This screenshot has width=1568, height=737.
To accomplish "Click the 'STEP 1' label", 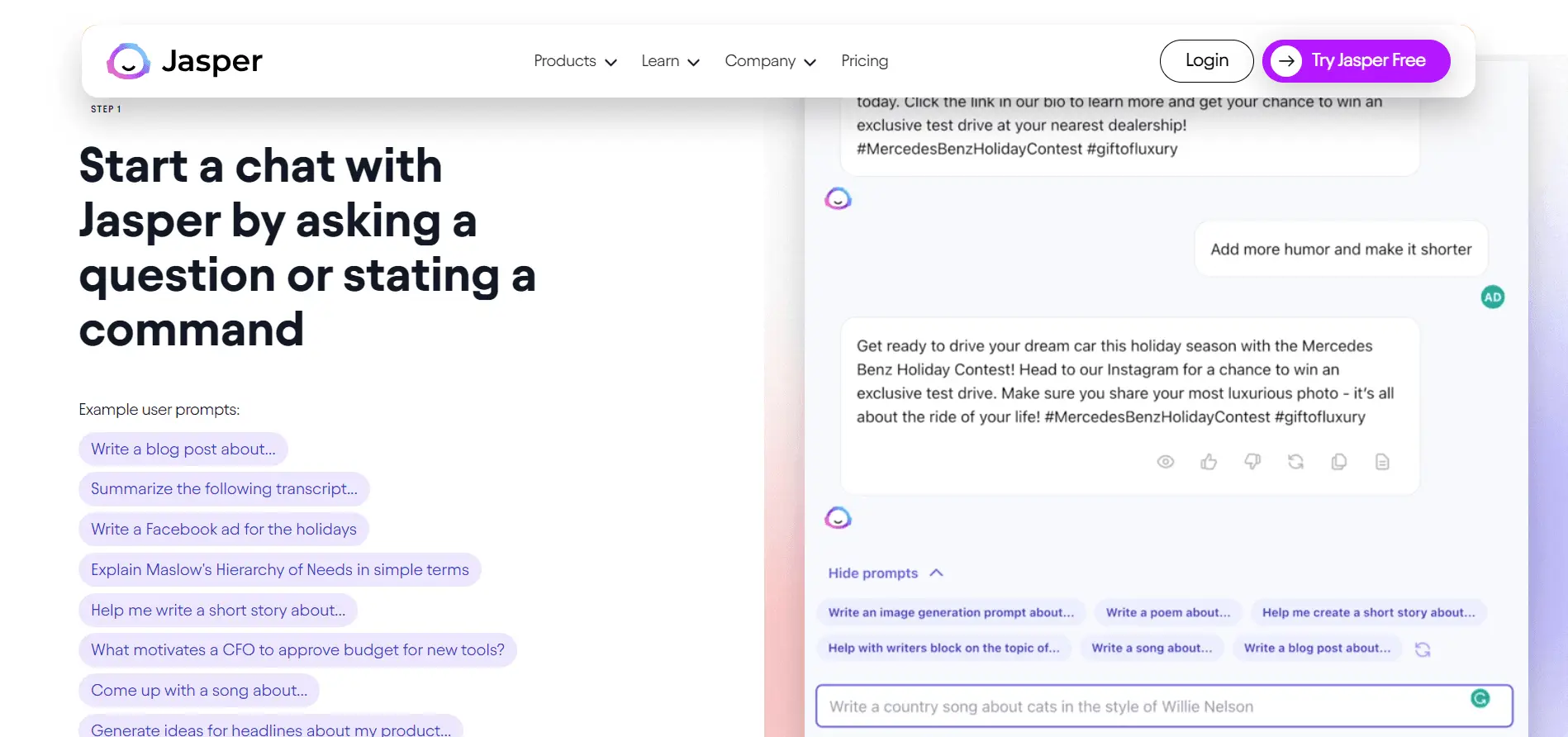I will click(x=106, y=109).
